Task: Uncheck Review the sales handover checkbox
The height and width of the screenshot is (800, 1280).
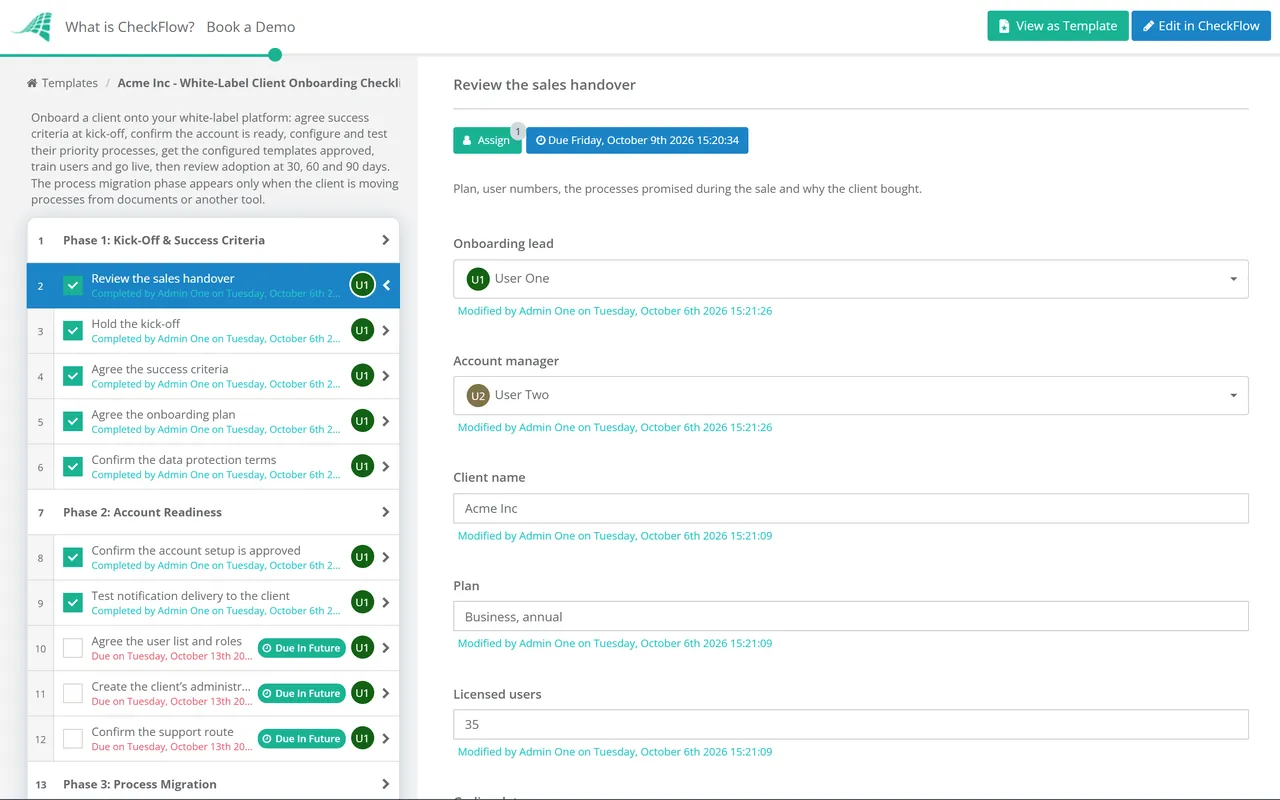Action: coord(73,285)
